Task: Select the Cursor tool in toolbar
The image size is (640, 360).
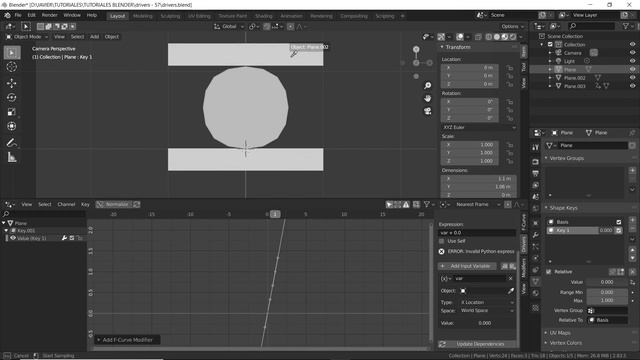Action: tap(12, 67)
